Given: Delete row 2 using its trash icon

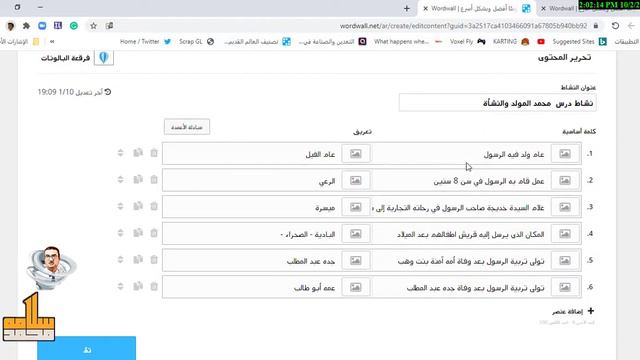Looking at the screenshot, I should (x=154, y=179).
